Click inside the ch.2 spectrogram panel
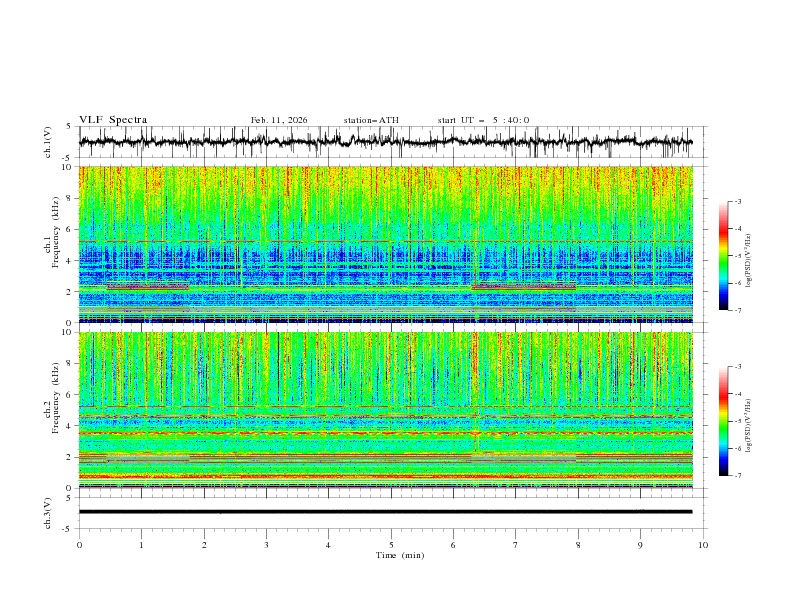The height and width of the screenshot is (612, 792). click(385, 410)
